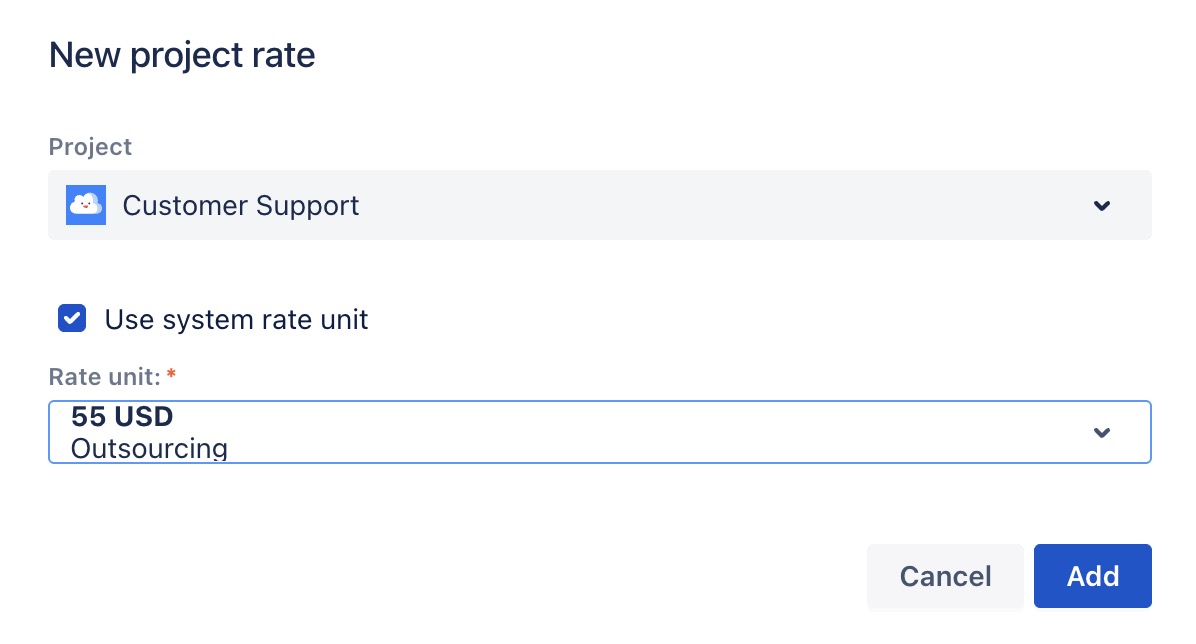Screen dimensions: 1196x644
Task: Click the Rate unit field label
Action: click(104, 378)
